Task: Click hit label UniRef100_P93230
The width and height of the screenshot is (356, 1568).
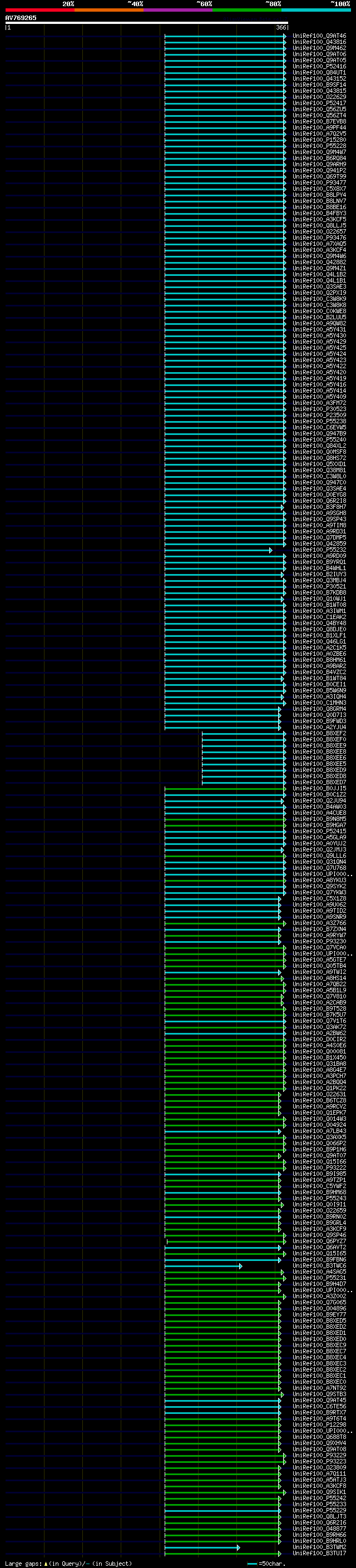Action: click(x=319, y=941)
